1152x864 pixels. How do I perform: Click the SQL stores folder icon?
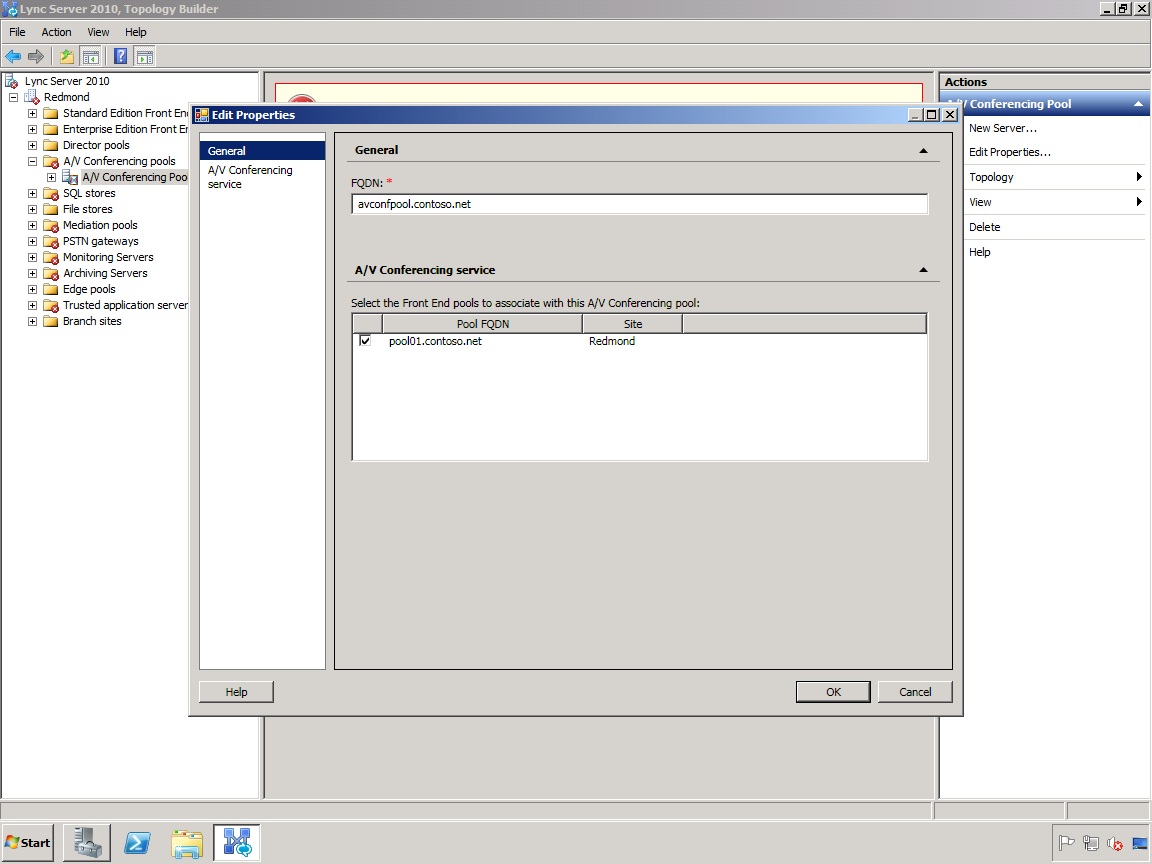[51, 193]
